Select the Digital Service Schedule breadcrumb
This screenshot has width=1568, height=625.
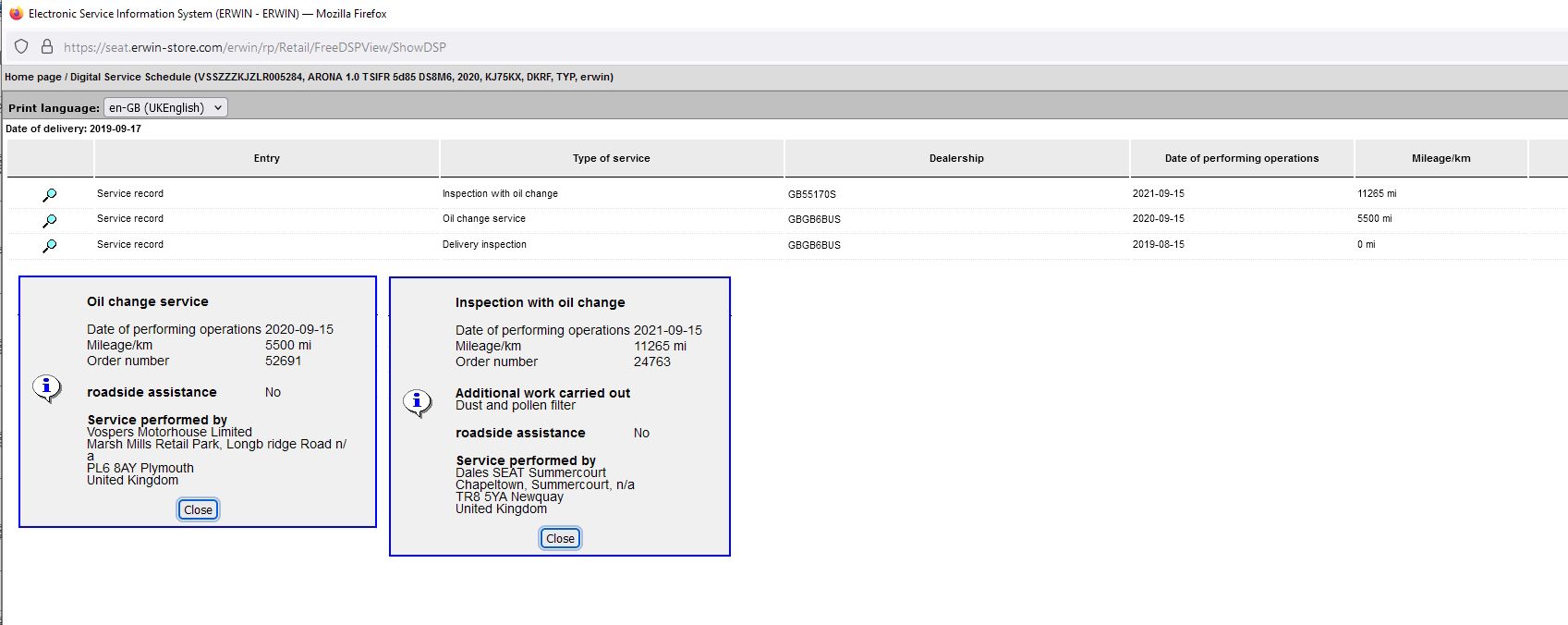point(130,77)
